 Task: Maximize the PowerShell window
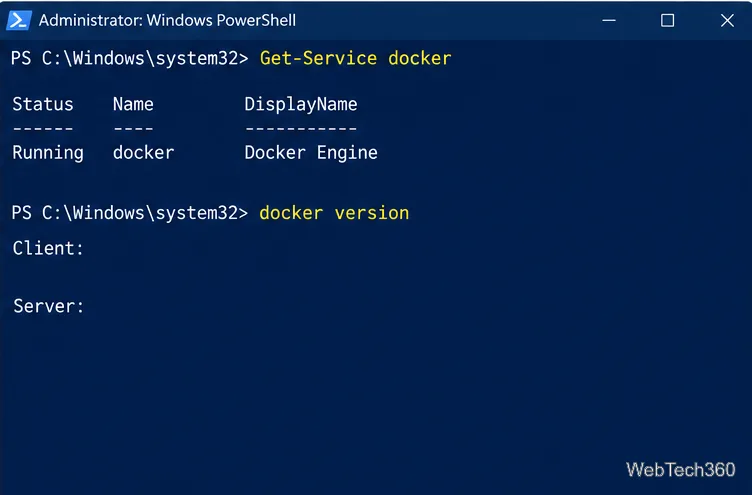[667, 20]
